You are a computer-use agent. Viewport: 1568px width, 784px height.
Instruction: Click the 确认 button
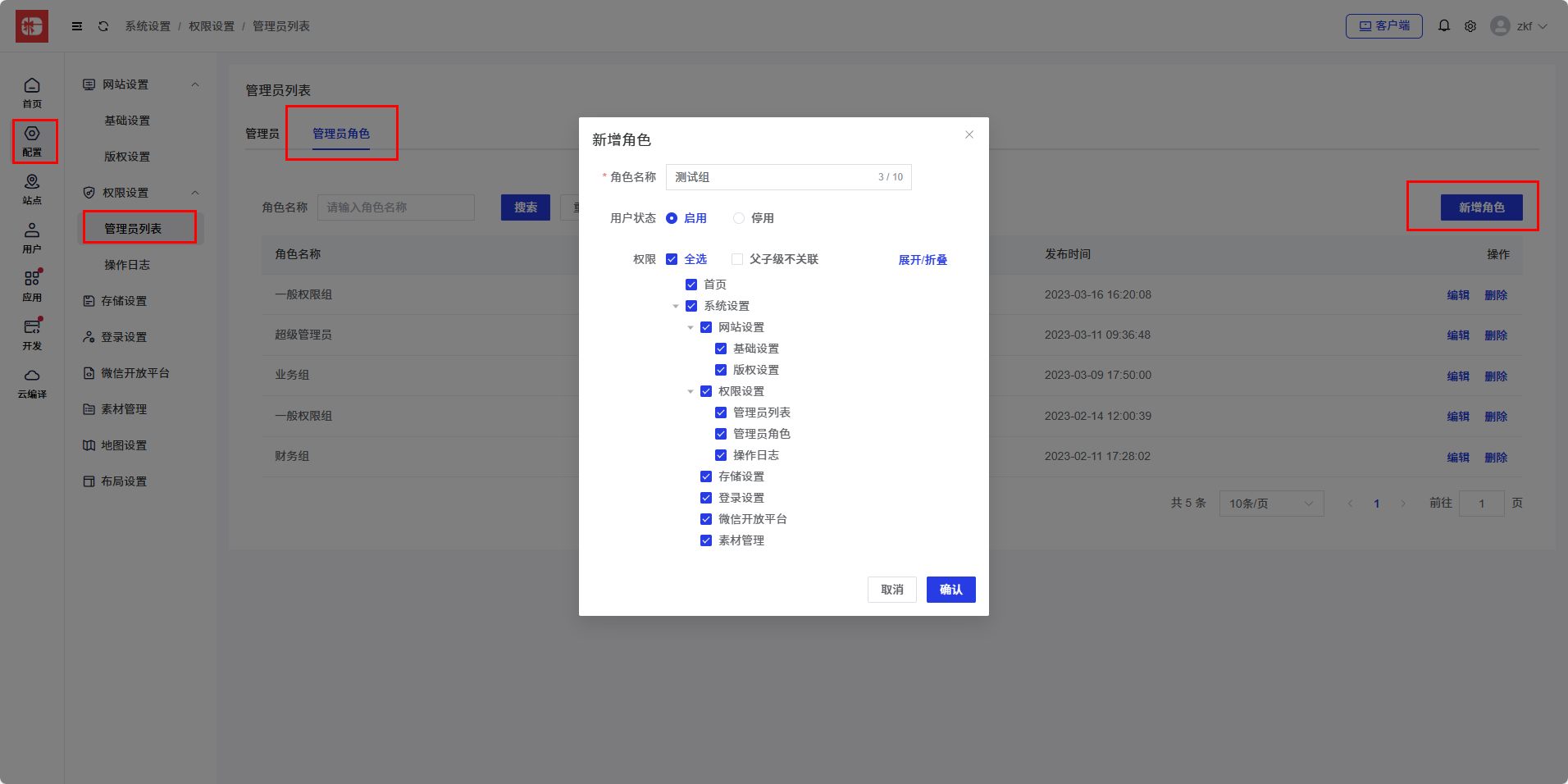(950, 590)
